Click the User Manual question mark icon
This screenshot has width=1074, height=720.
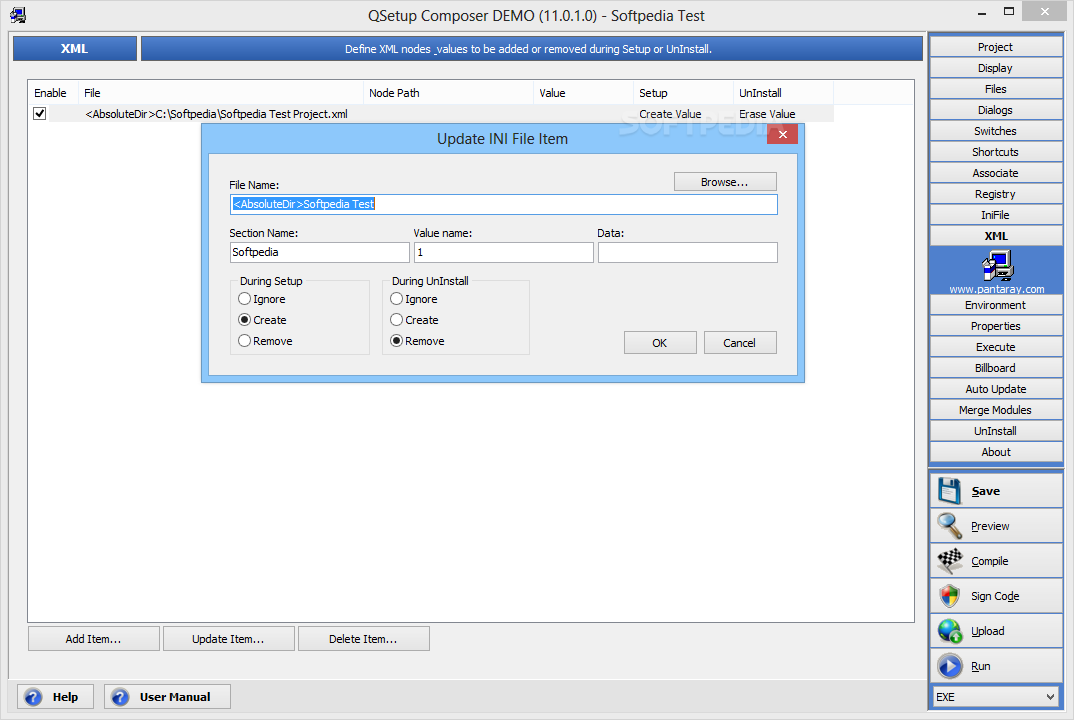click(120, 697)
